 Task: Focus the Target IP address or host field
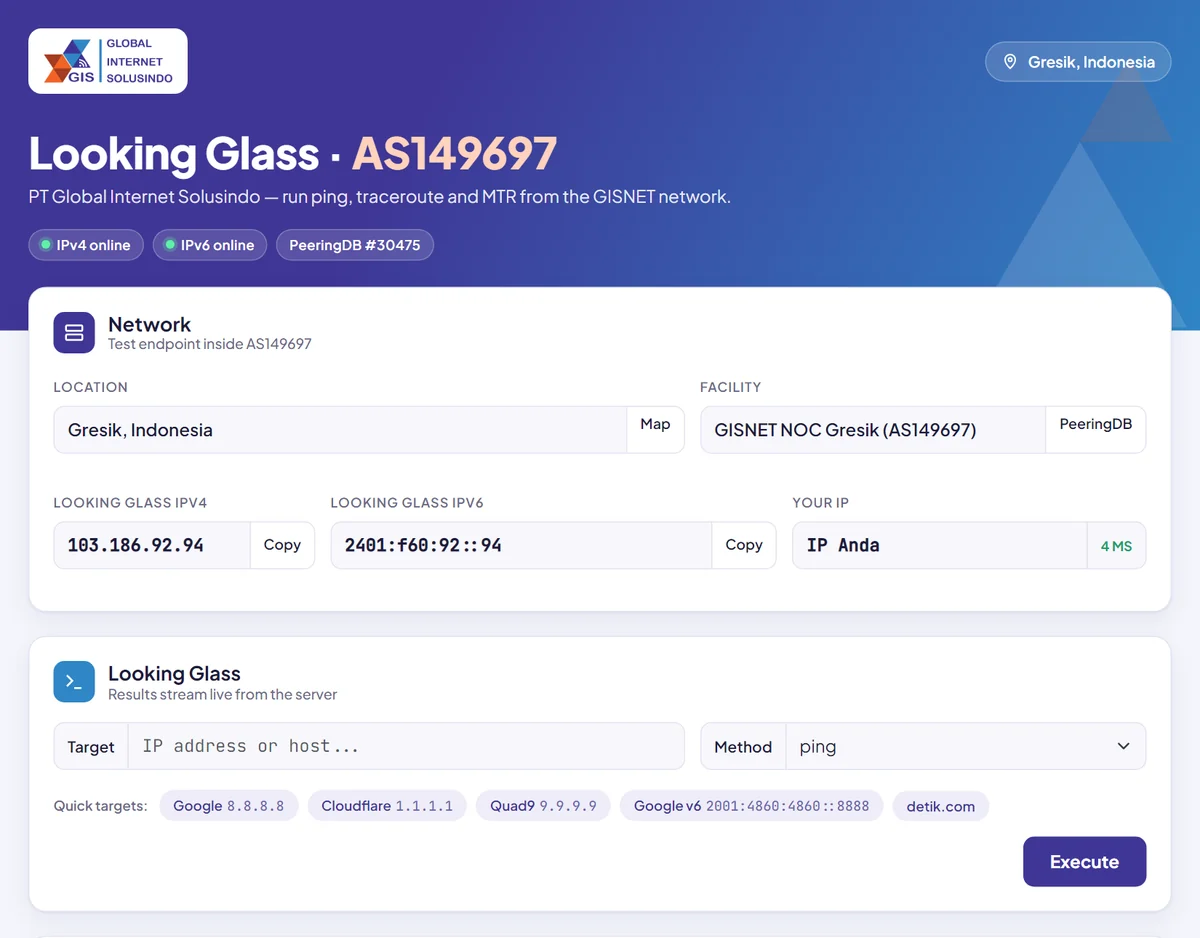point(406,747)
